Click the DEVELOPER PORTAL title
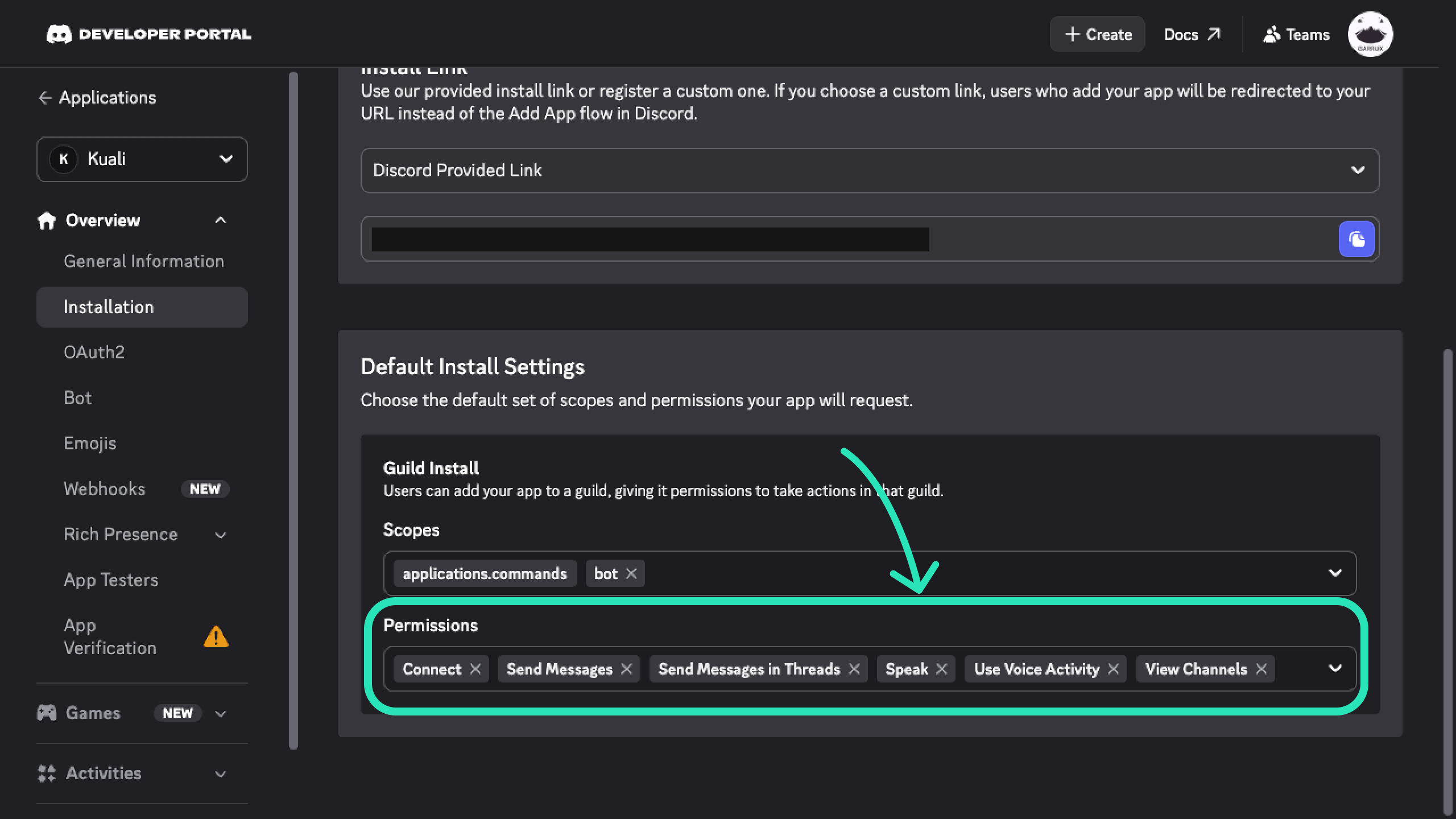Viewport: 1456px width, 819px height. [165, 34]
